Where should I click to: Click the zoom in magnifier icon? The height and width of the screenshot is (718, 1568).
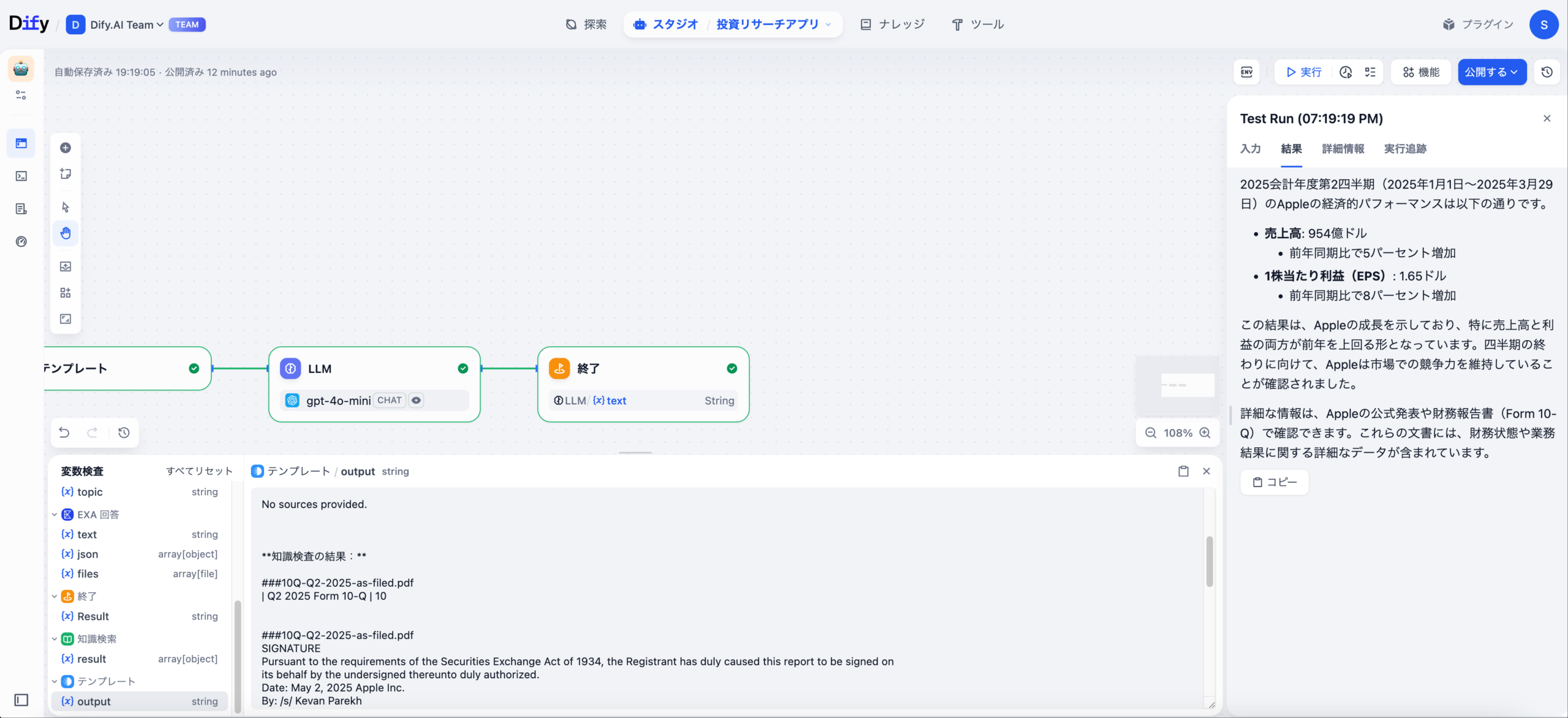pos(1205,433)
